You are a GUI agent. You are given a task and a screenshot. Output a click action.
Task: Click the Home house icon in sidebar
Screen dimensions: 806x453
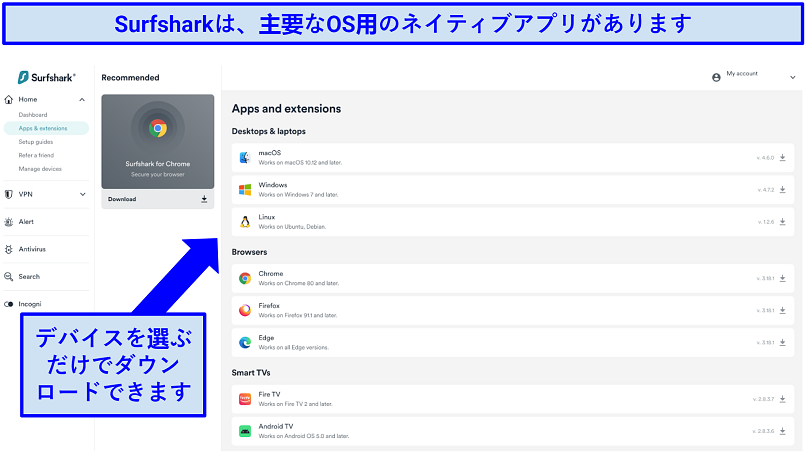point(9,100)
